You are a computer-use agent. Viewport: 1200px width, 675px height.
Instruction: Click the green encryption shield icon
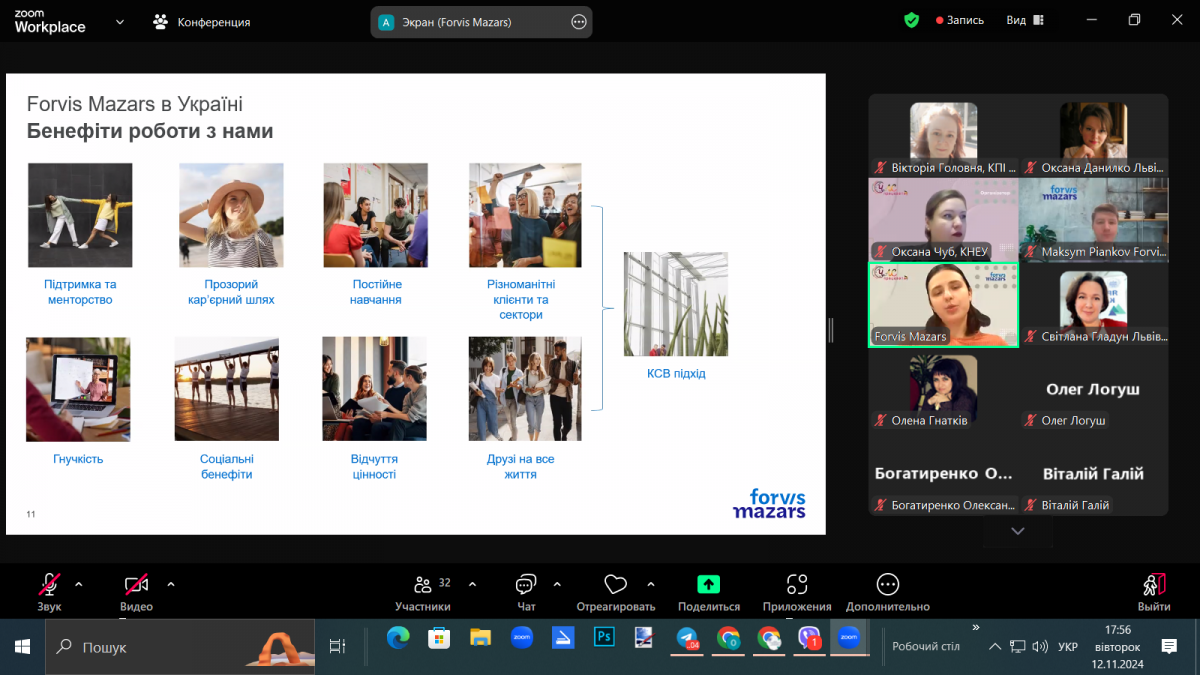(911, 20)
